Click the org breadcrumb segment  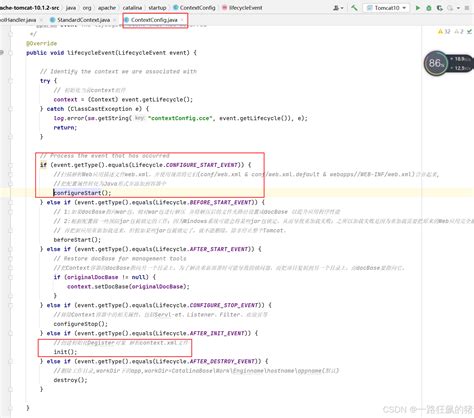87,7
